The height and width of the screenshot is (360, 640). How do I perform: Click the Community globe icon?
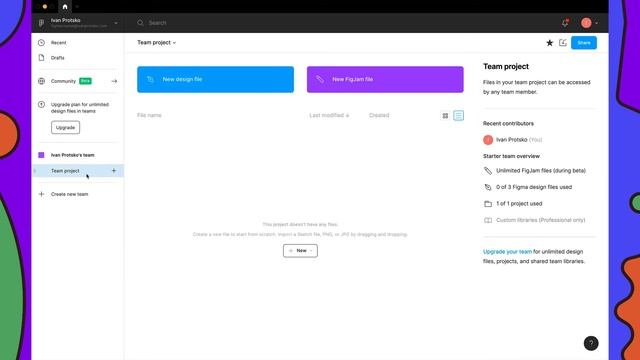coord(41,81)
